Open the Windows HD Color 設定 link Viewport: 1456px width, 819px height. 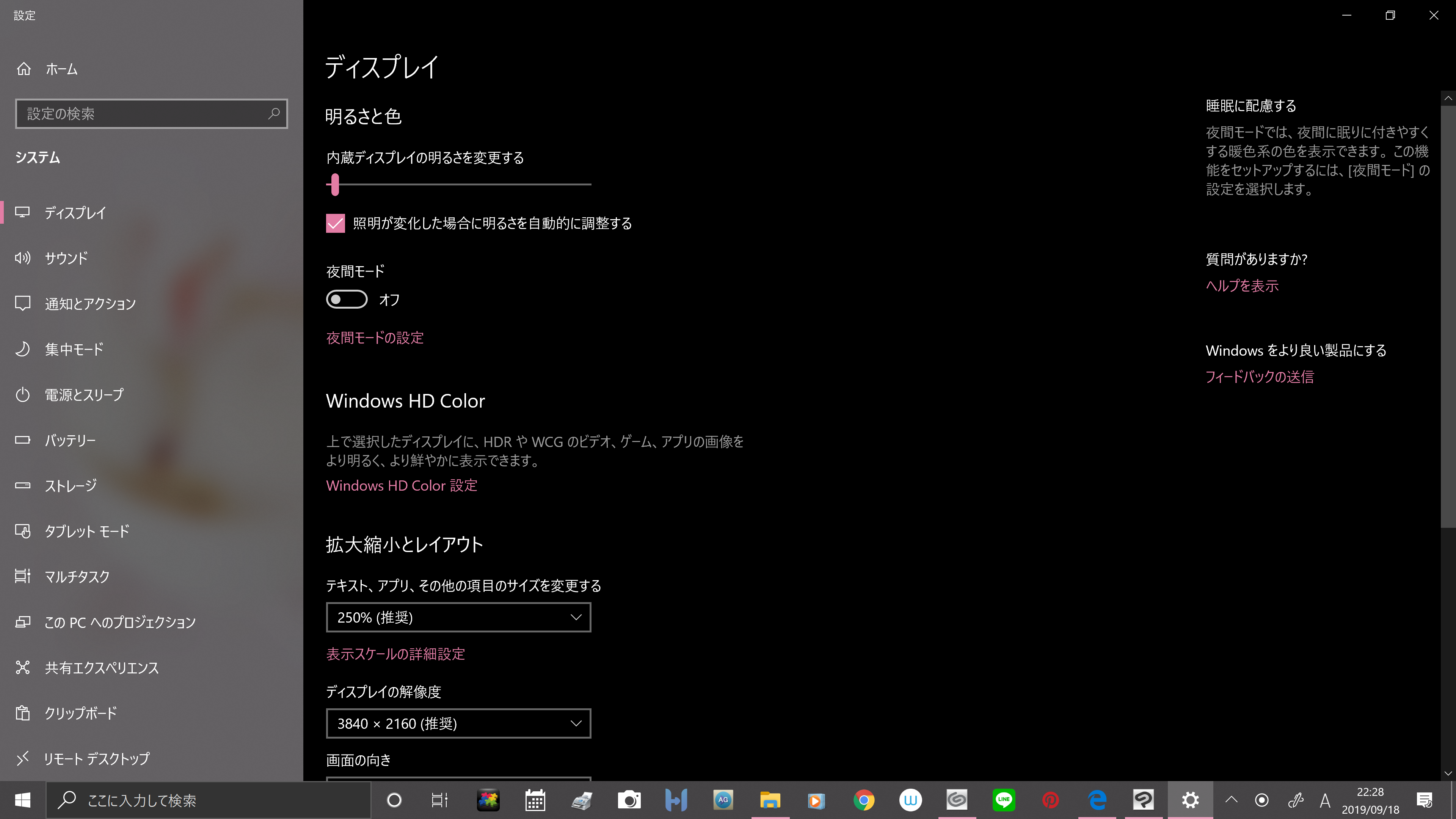tap(401, 485)
